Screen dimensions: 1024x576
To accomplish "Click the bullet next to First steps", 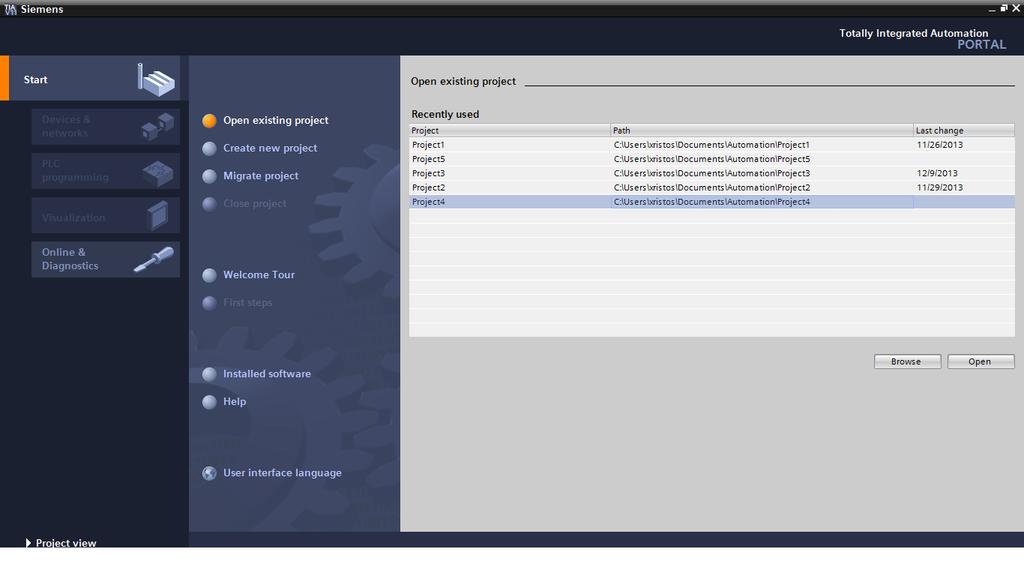I will click(209, 303).
